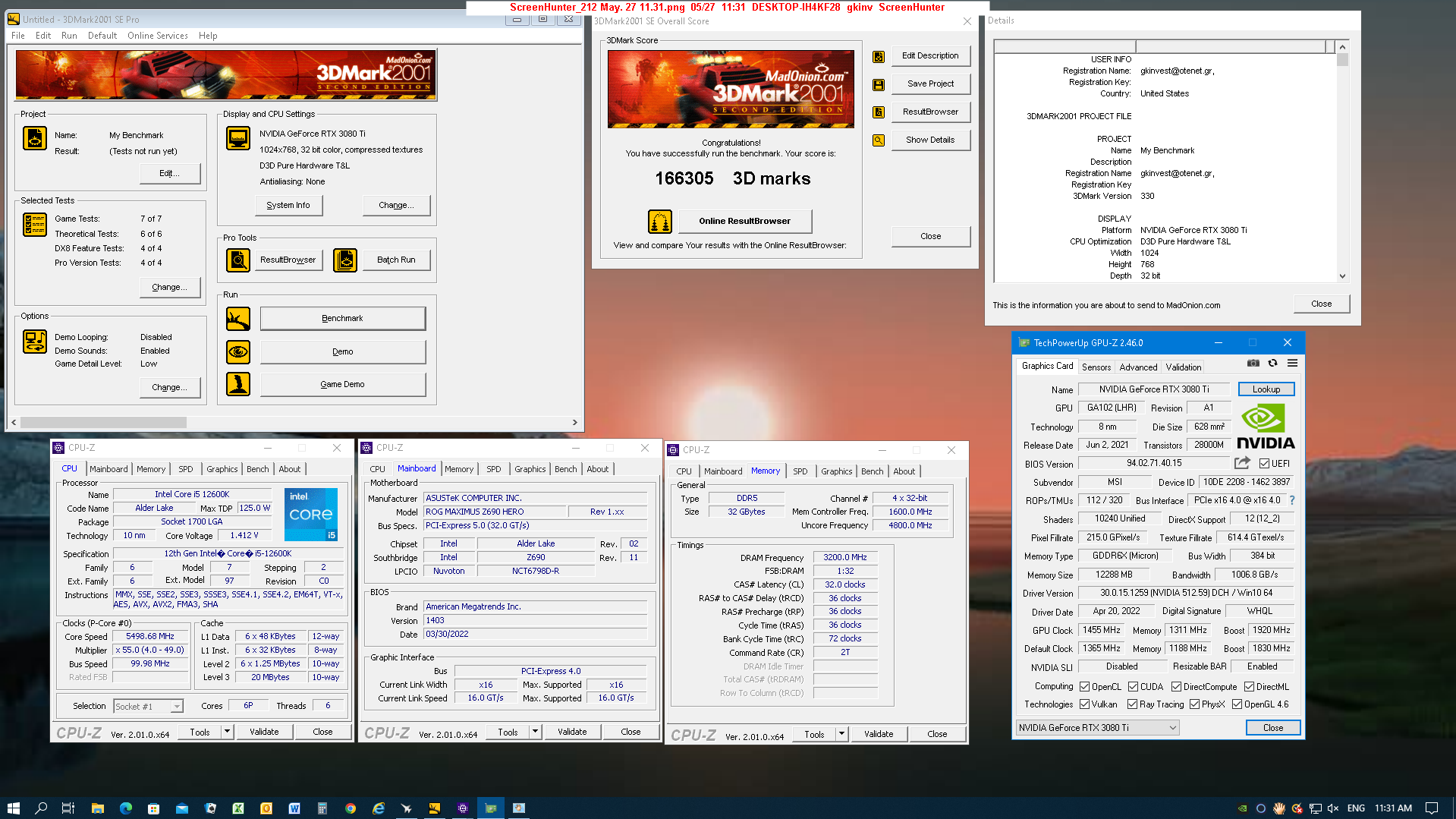Click the NVIDIA logo in GPU-Z
1456x819 pixels.
pos(1265,427)
